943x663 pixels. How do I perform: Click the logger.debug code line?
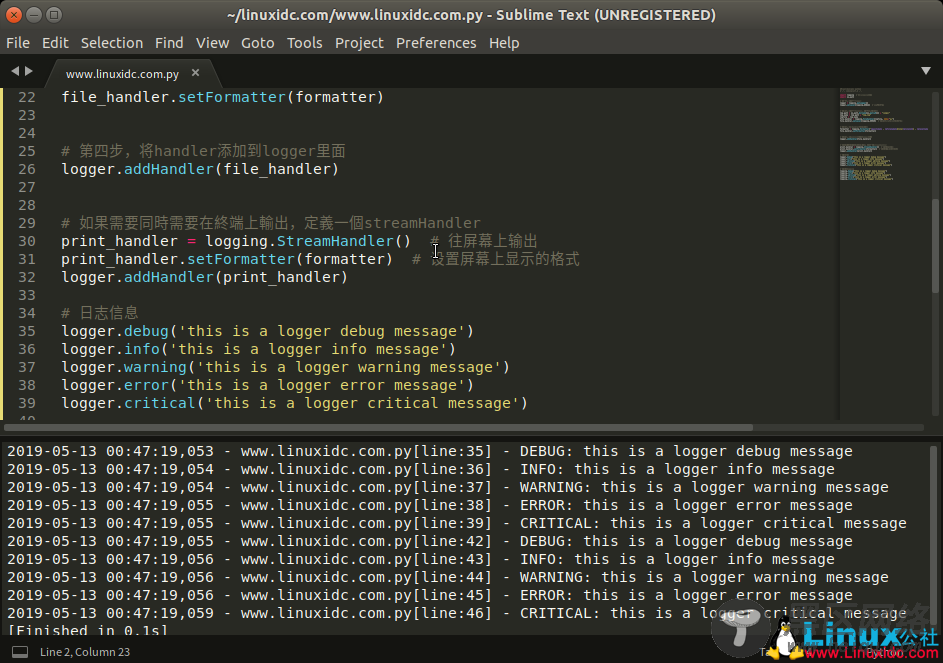[268, 332]
